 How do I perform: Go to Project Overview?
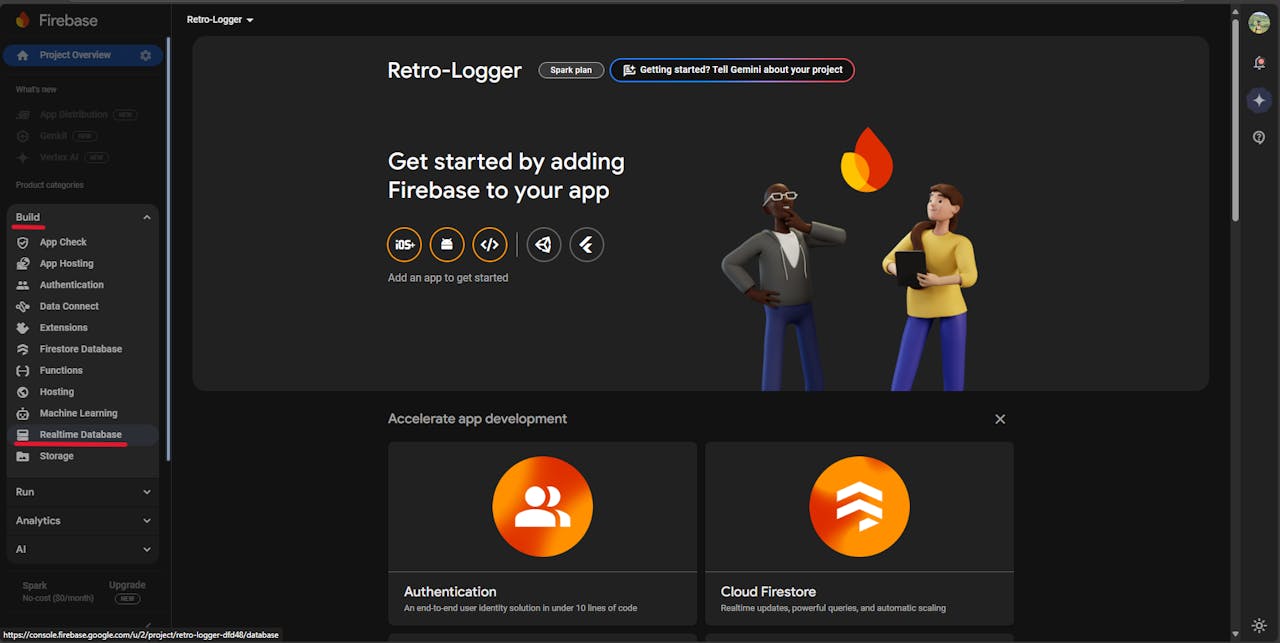pyautogui.click(x=75, y=55)
